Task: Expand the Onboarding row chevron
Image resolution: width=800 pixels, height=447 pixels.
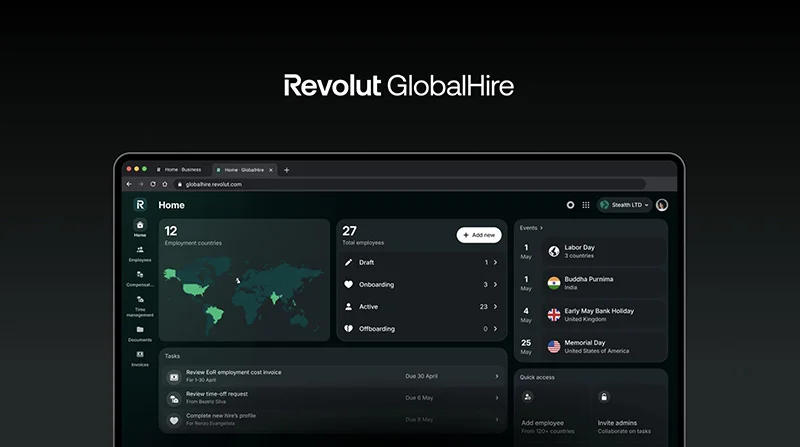Action: 495,284
